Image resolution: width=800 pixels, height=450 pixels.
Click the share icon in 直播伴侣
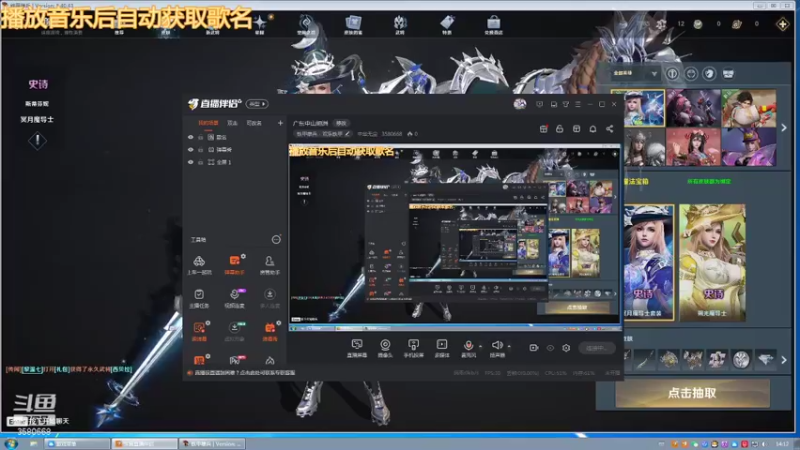[x=610, y=129]
